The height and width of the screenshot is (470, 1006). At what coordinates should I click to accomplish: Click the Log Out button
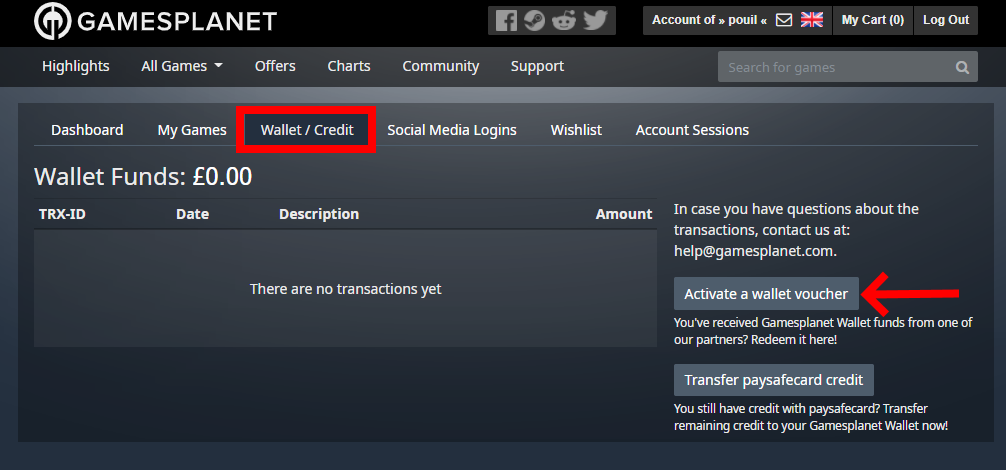946,20
